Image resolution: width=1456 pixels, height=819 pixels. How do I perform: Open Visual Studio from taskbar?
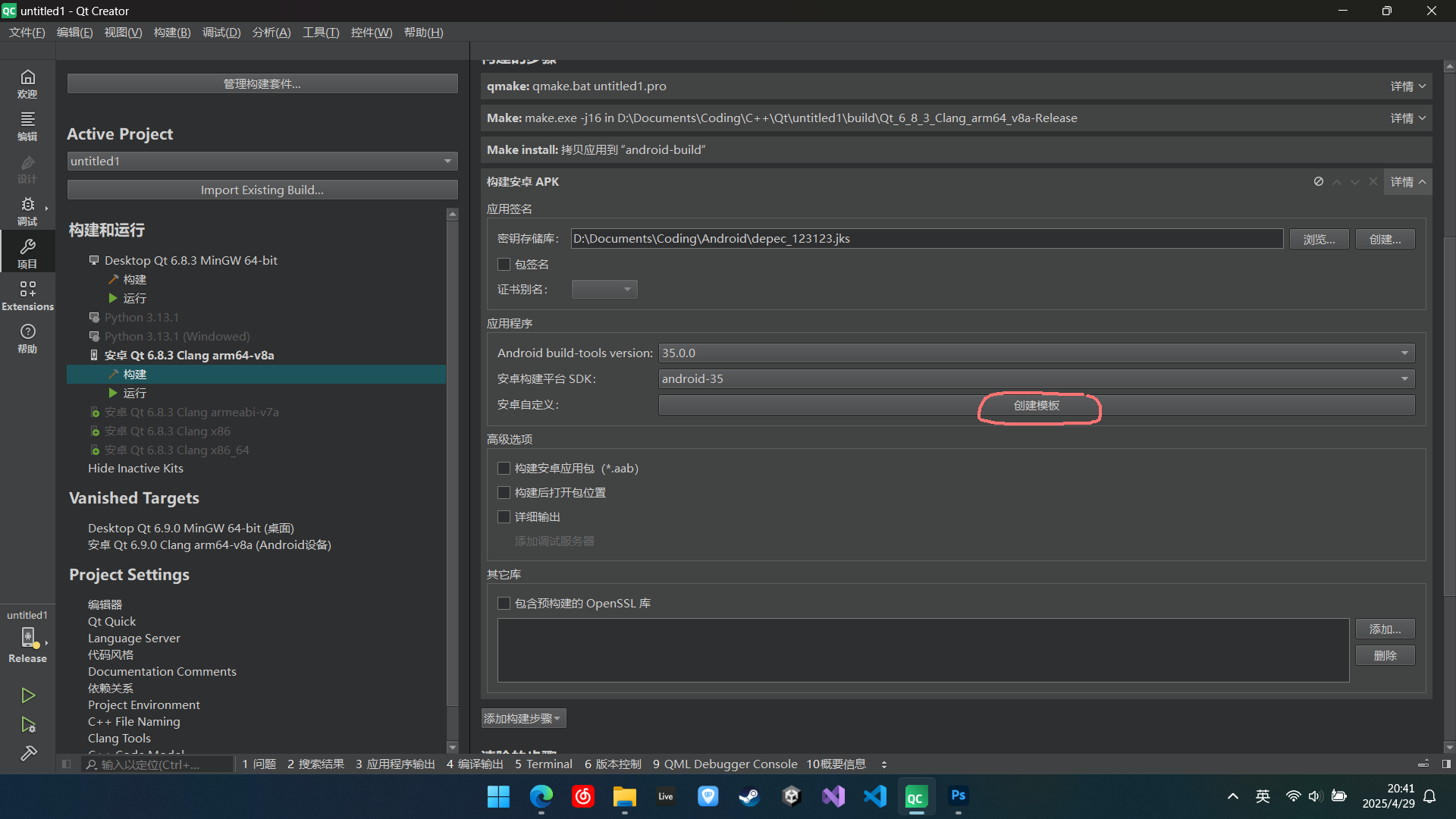pyautogui.click(x=833, y=796)
